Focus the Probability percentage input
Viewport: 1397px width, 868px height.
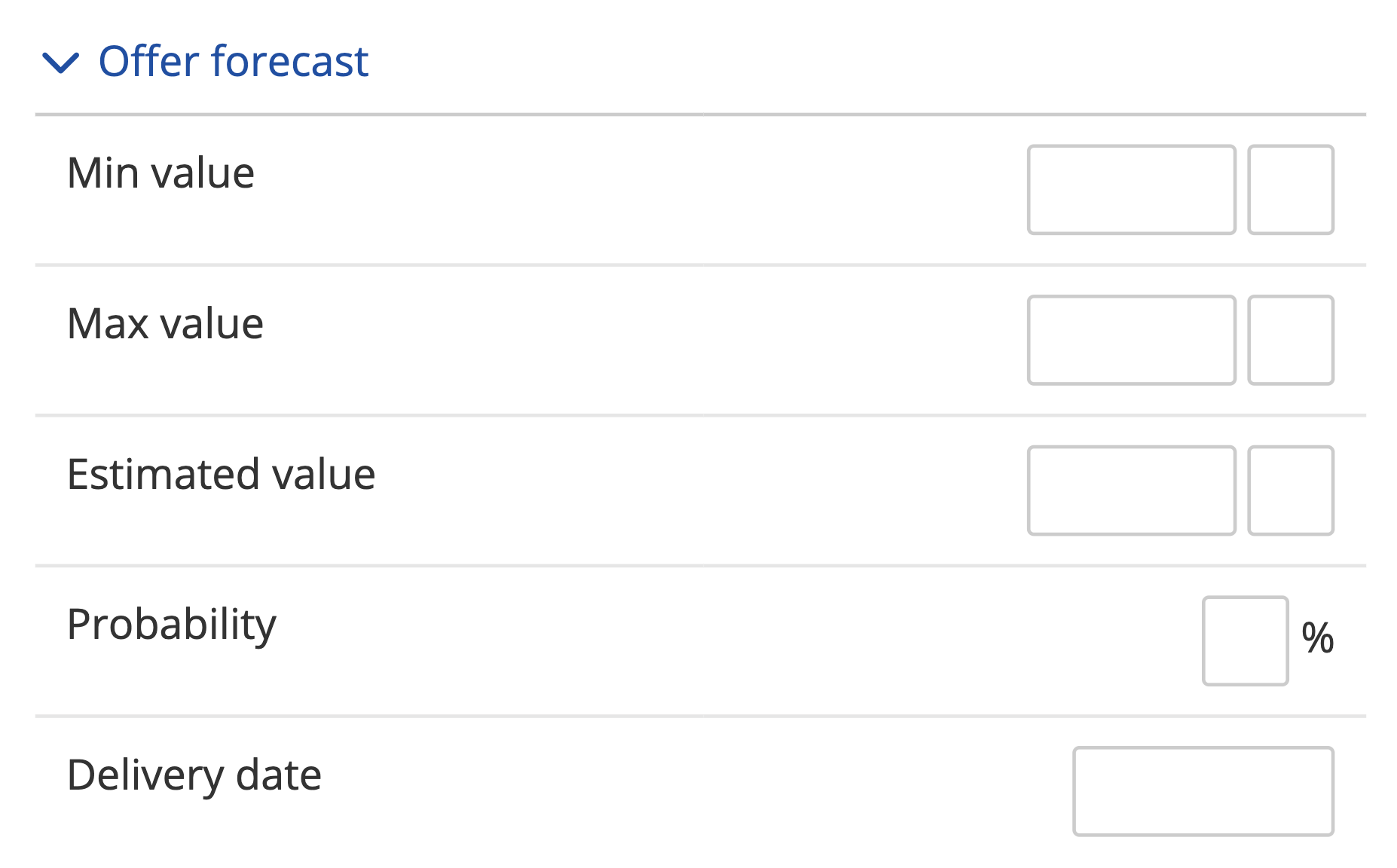click(x=1245, y=641)
